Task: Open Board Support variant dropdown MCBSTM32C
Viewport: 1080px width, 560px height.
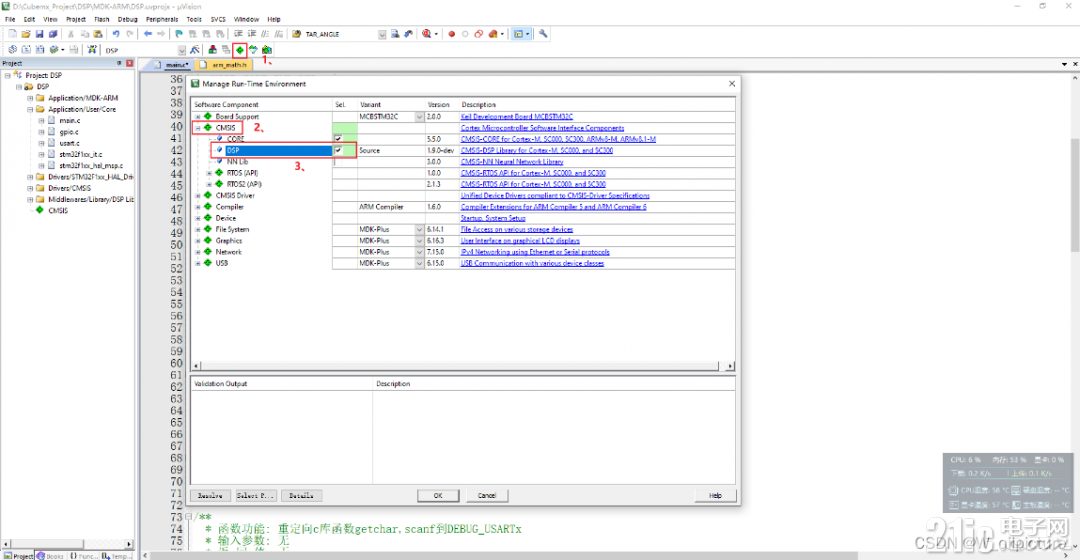Action: point(419,116)
